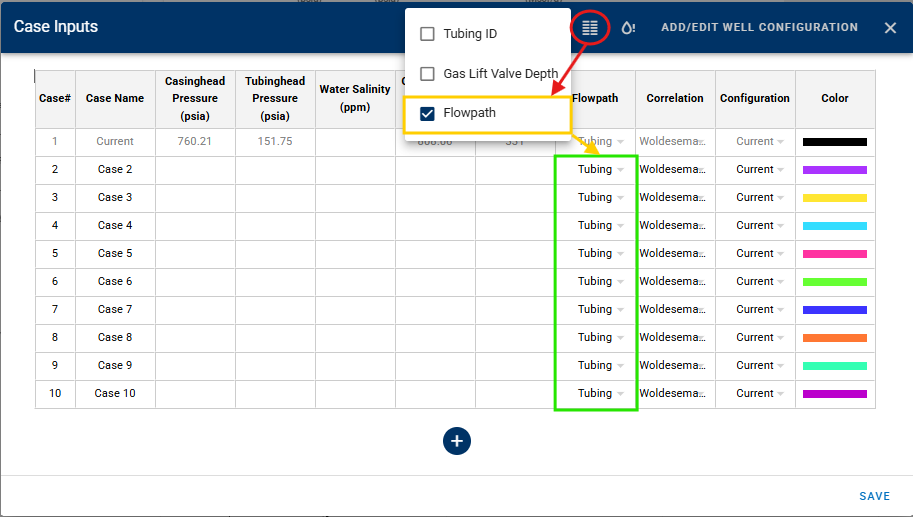Click the Color column header
913x517 pixels.
tap(834, 98)
